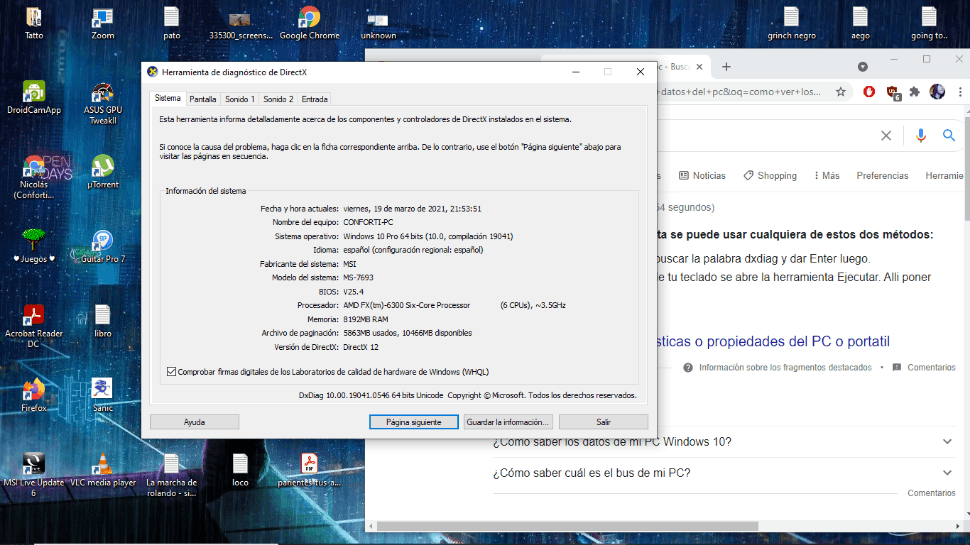Open 'Información sobre los fragmentos destacados'
970x545 pixels.
coord(778,367)
